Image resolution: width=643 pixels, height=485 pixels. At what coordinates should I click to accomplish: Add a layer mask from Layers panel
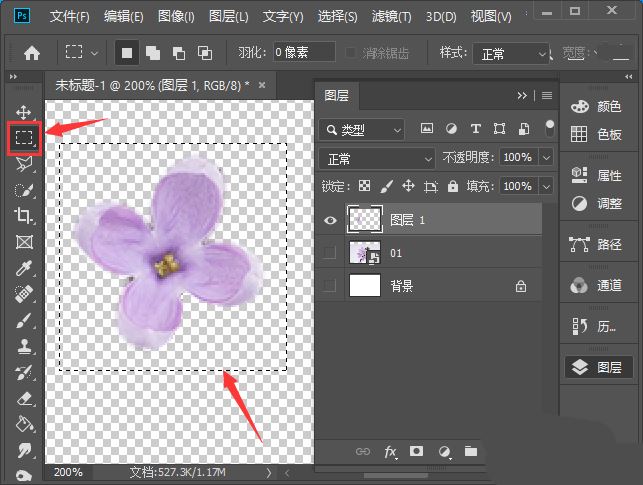417,452
